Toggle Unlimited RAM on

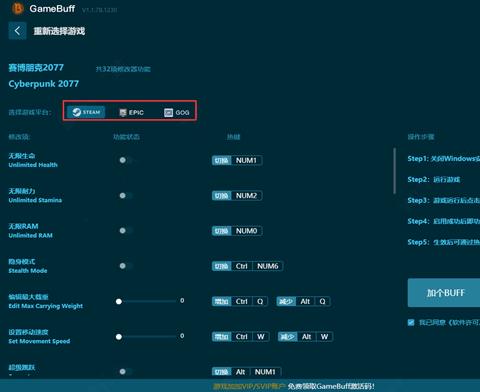[x=126, y=231]
